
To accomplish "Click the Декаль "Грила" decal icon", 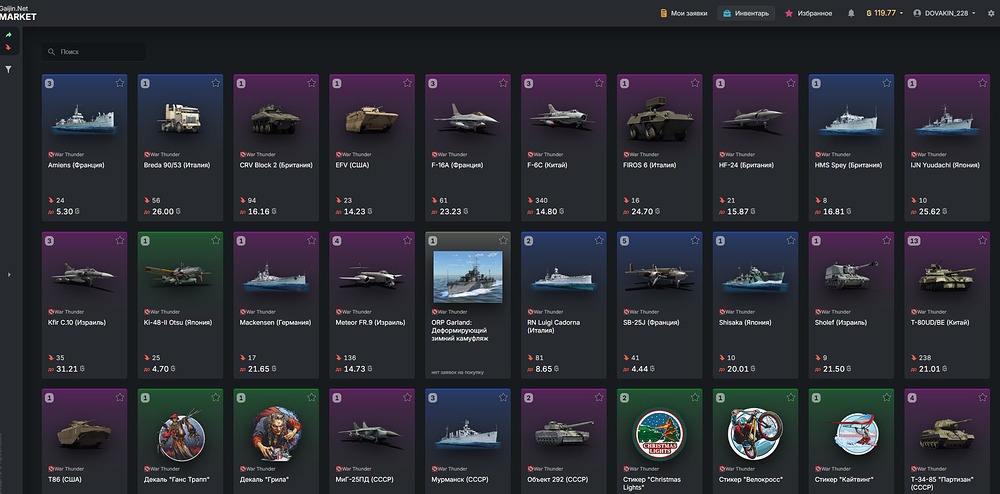I will [x=276, y=435].
